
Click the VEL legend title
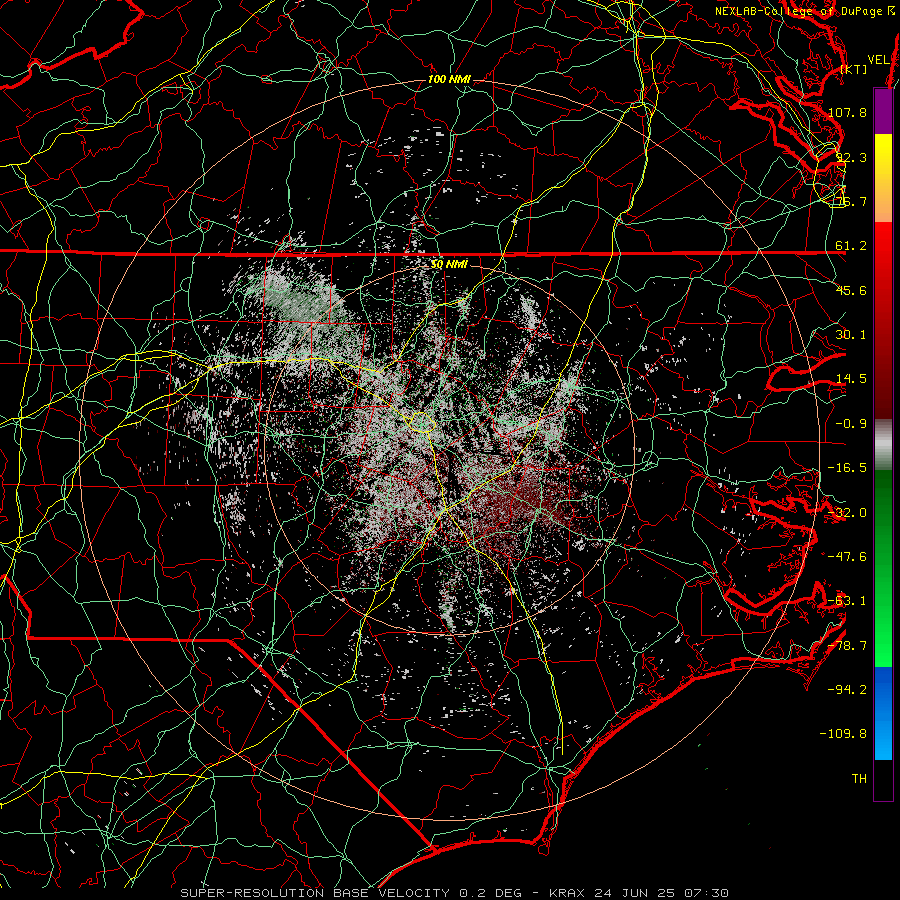(878, 60)
